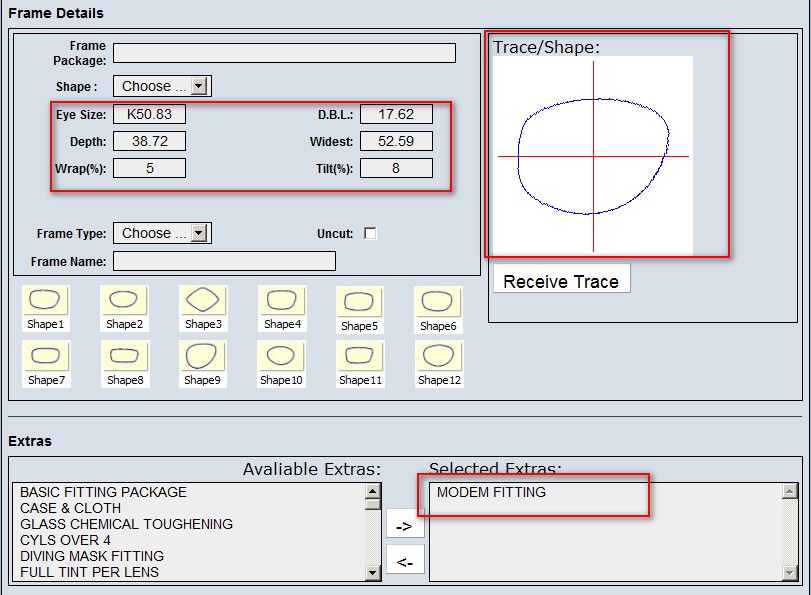This screenshot has width=811, height=595.
Task: Click the Wrap(%) field
Action: click(149, 168)
